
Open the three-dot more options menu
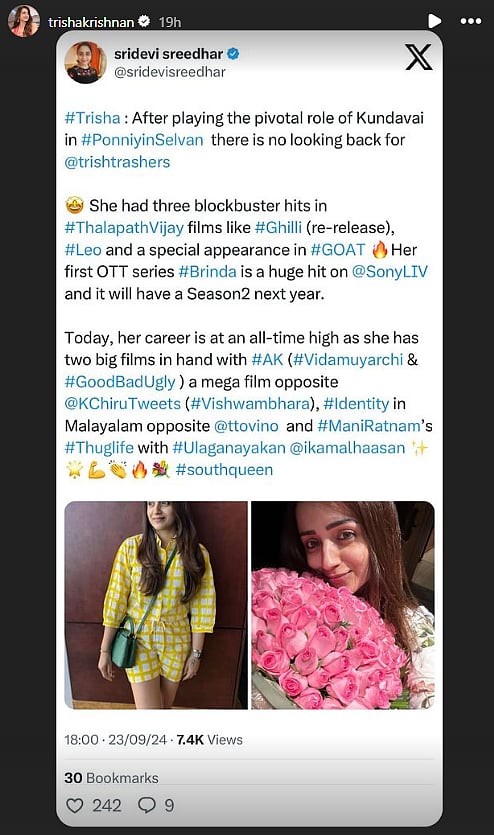click(x=471, y=21)
